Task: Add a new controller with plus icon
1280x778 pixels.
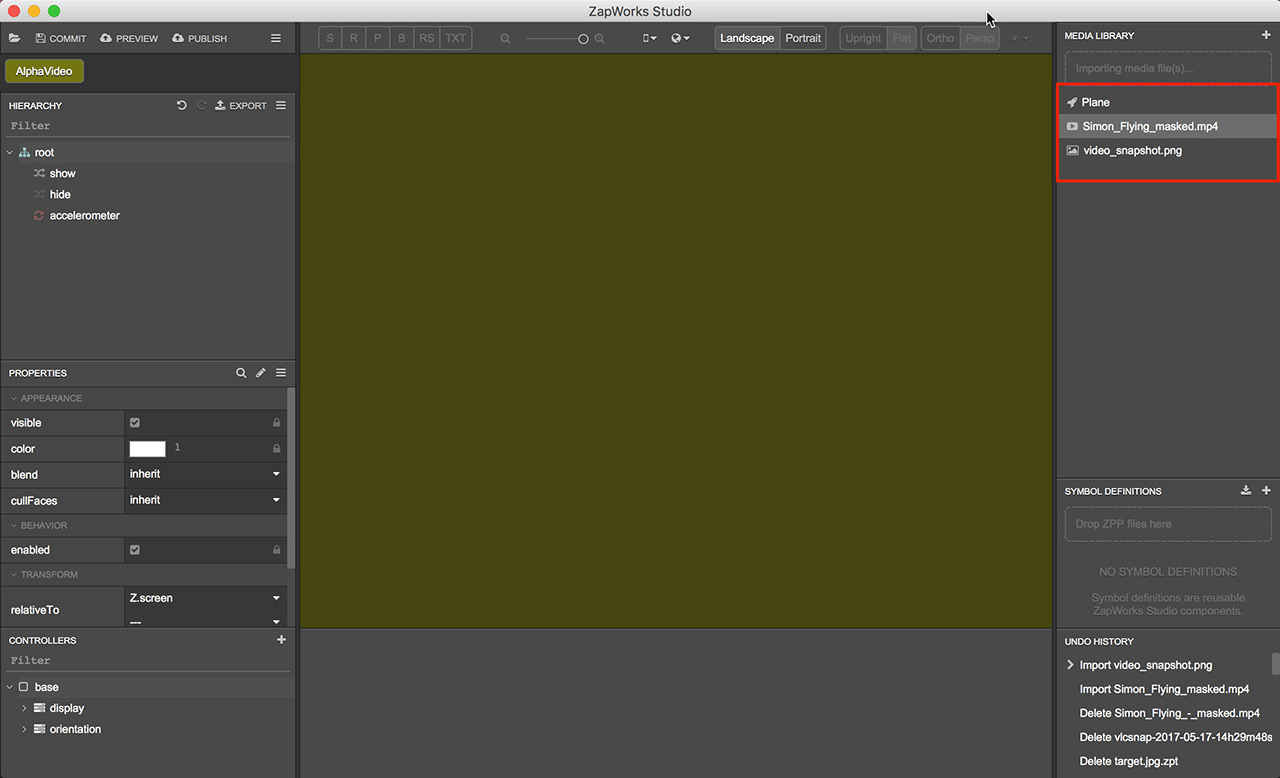Action: click(281, 640)
